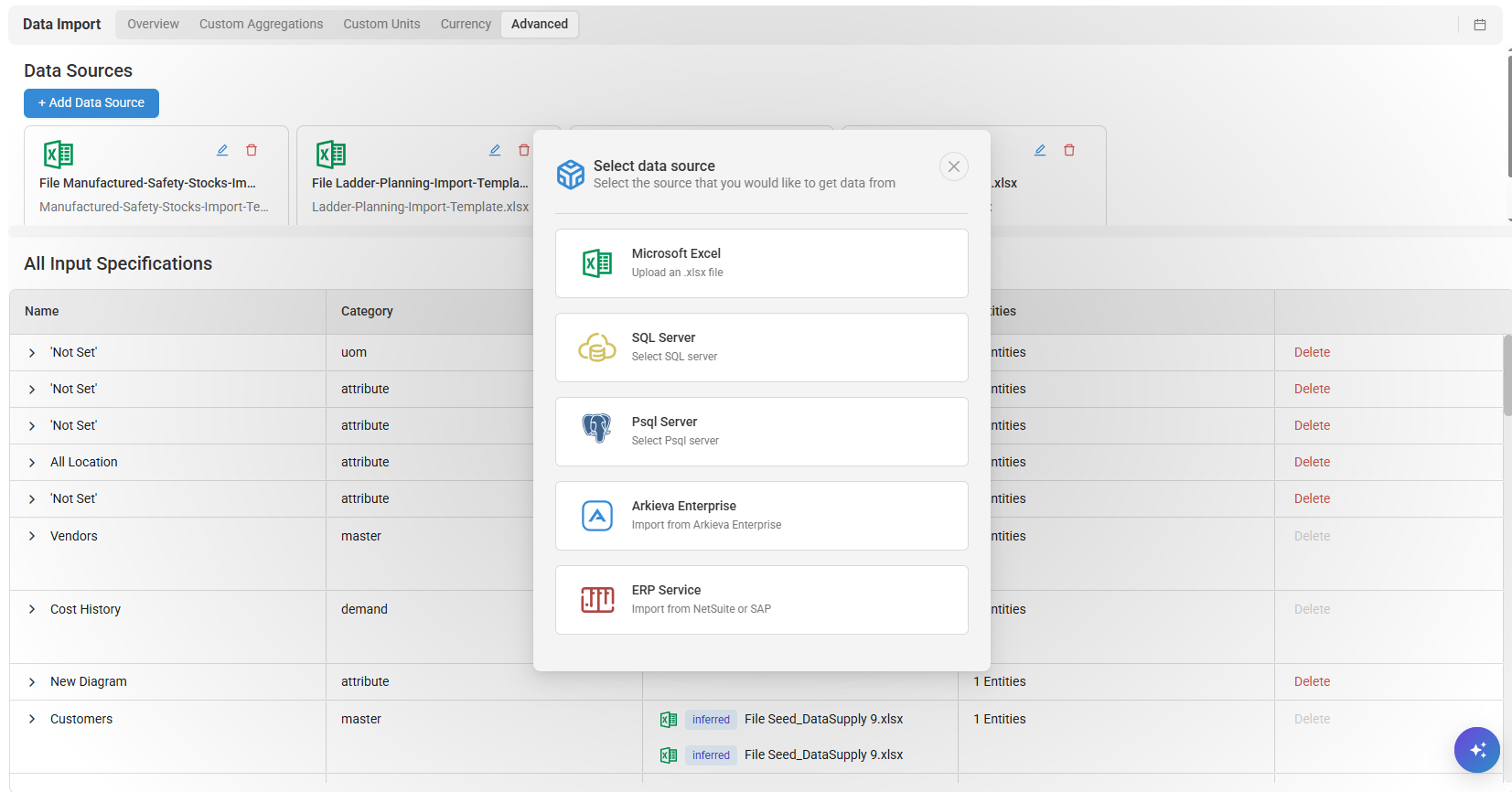The width and height of the screenshot is (1512, 792).
Task: Close the Select data source dialog
Action: click(953, 166)
